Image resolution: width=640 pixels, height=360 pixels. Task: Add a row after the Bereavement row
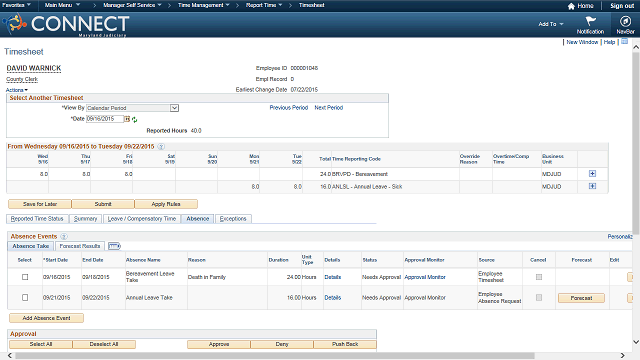point(592,173)
